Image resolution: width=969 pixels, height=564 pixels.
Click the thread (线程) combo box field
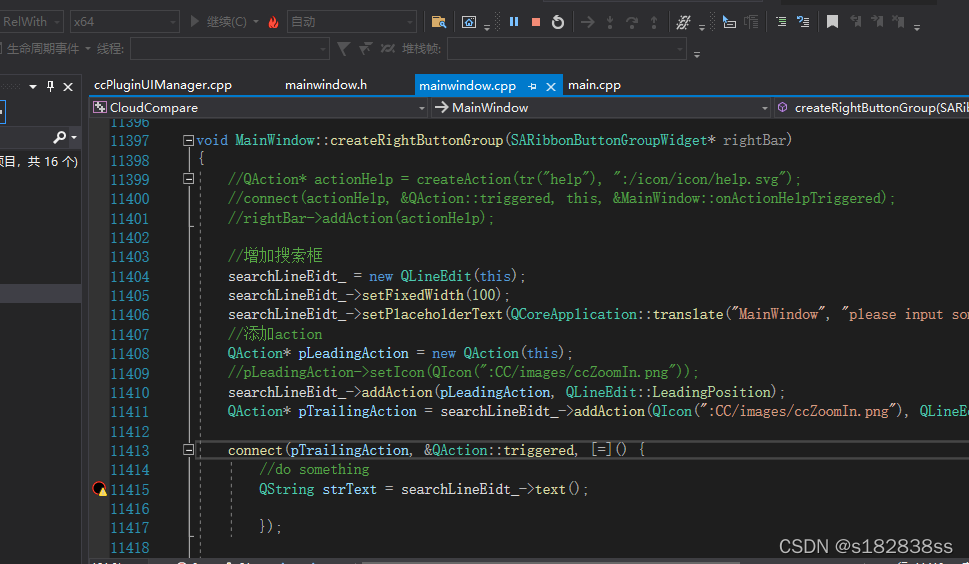click(x=229, y=48)
